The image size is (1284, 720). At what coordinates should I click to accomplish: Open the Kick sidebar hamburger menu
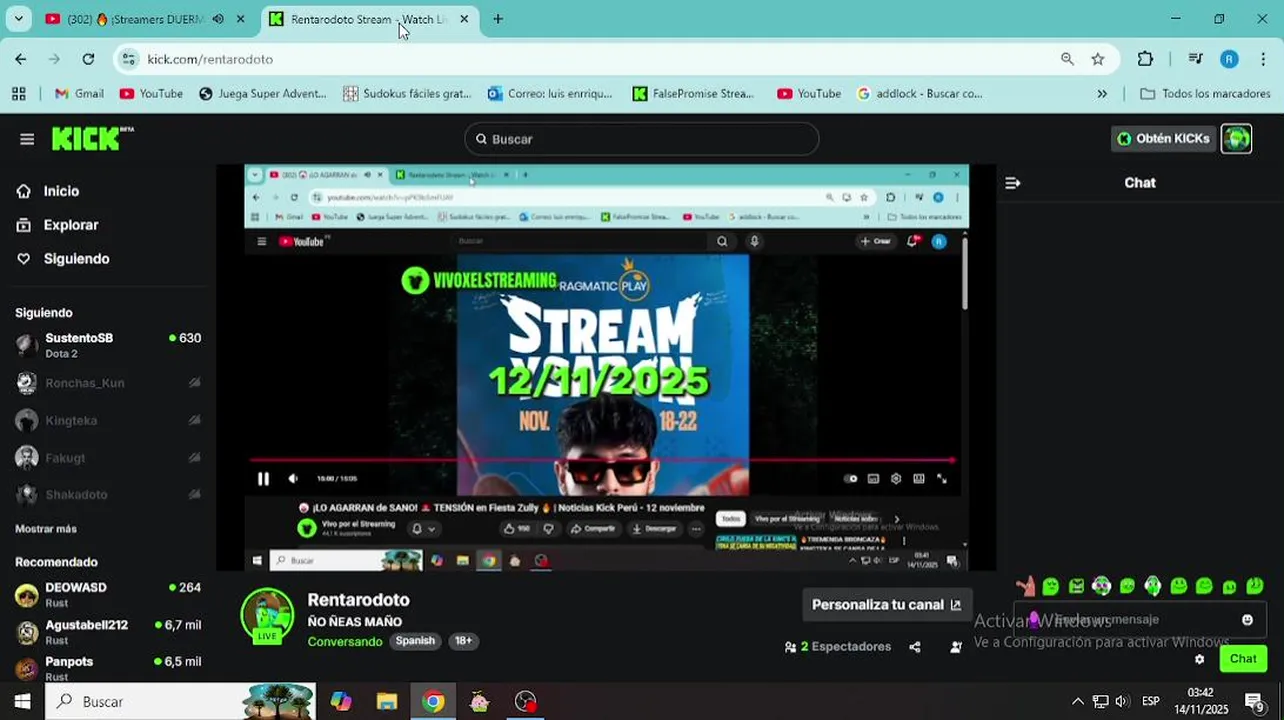(27, 139)
